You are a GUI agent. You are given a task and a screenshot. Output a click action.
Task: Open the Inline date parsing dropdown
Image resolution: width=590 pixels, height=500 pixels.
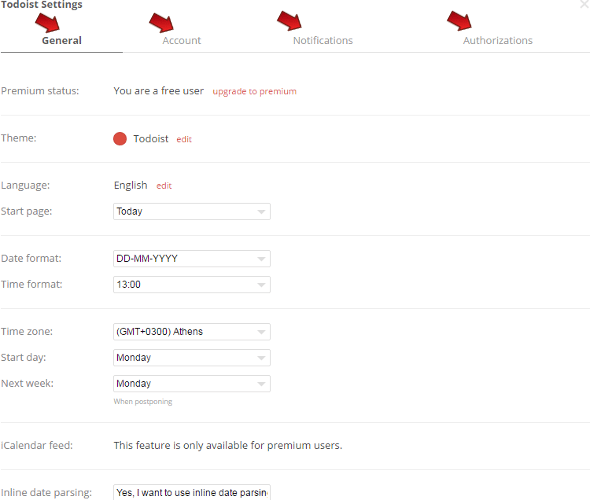pos(192,492)
